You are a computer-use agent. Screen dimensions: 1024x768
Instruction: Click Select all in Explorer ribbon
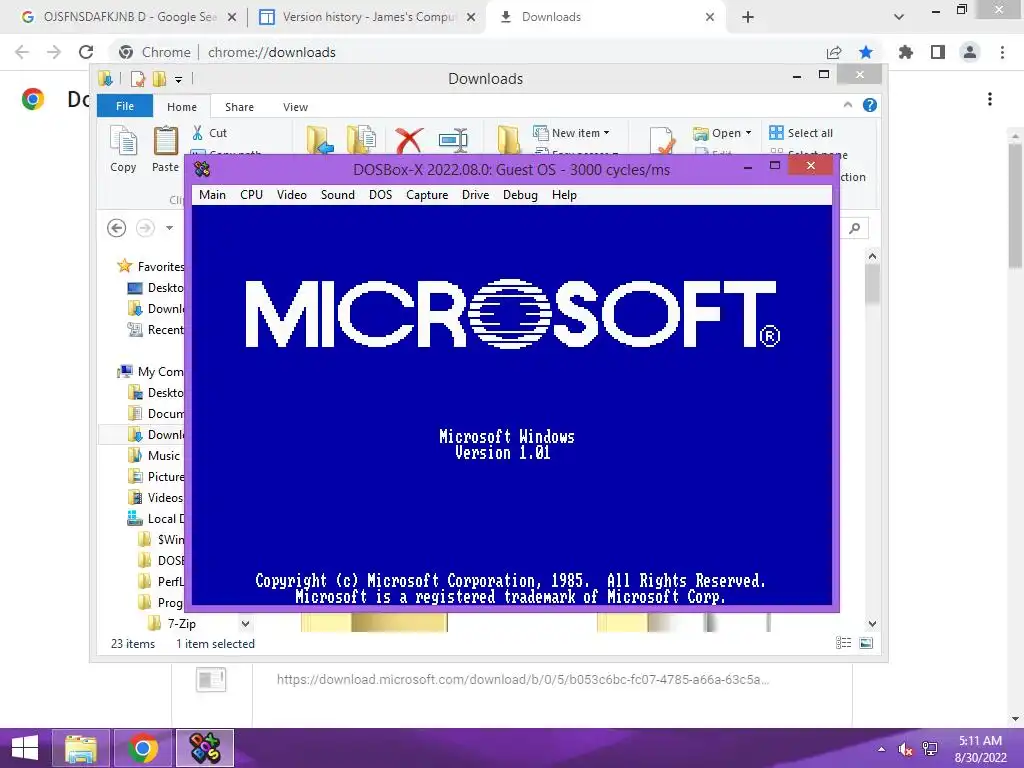801,133
